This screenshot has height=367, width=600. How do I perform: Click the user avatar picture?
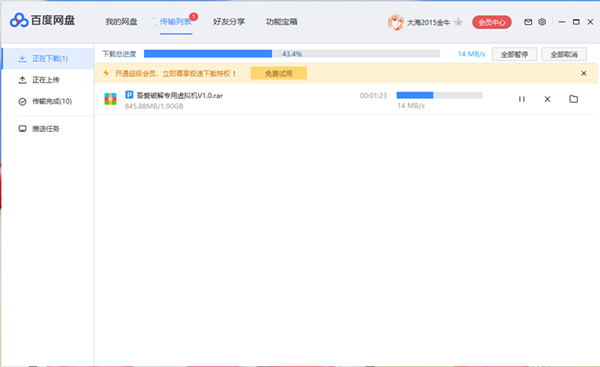396,22
